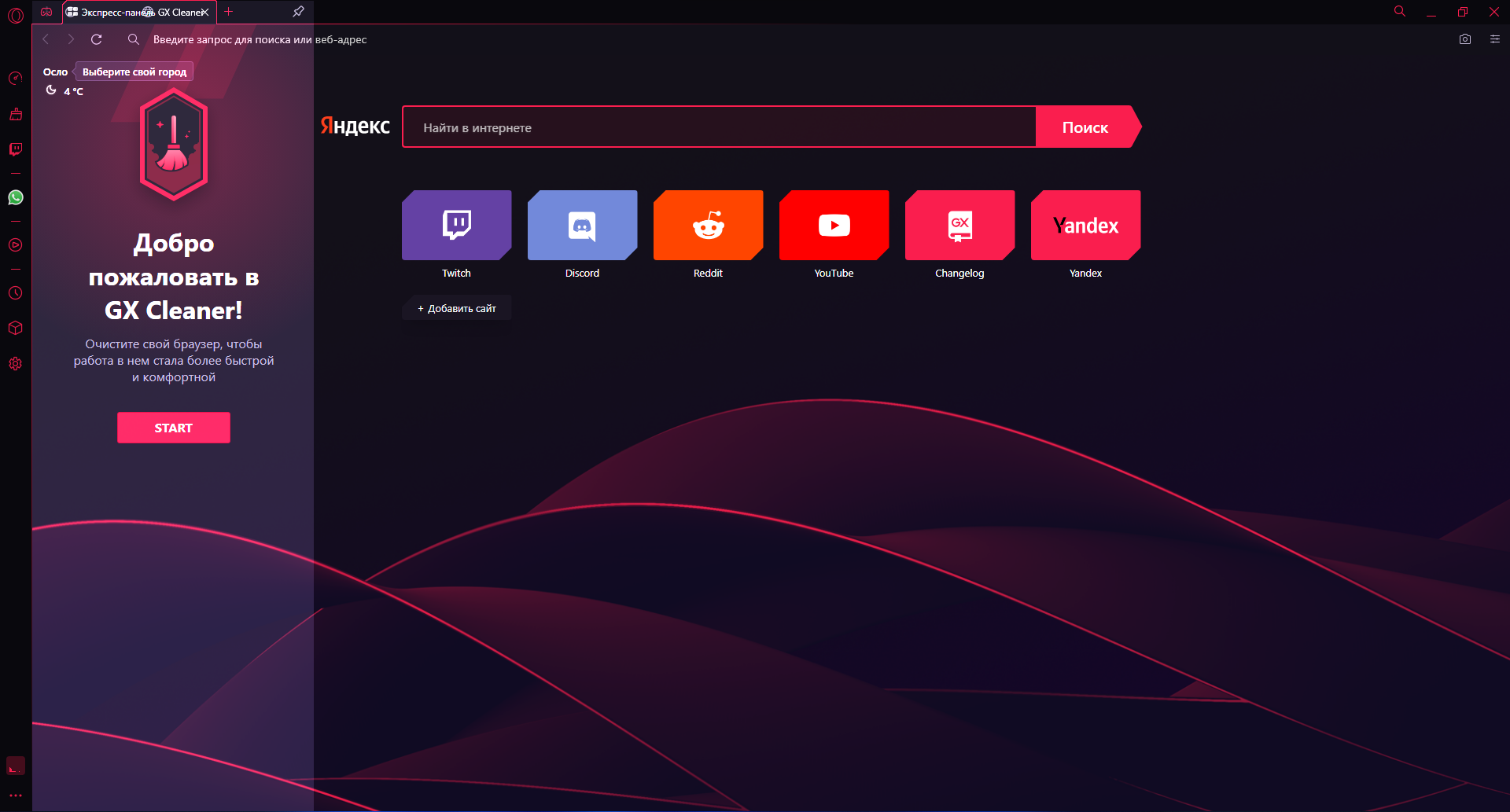Image resolution: width=1510 pixels, height=812 pixels.
Task: Click the GX Cleaner broom hexagon logo
Action: pyautogui.click(x=174, y=144)
